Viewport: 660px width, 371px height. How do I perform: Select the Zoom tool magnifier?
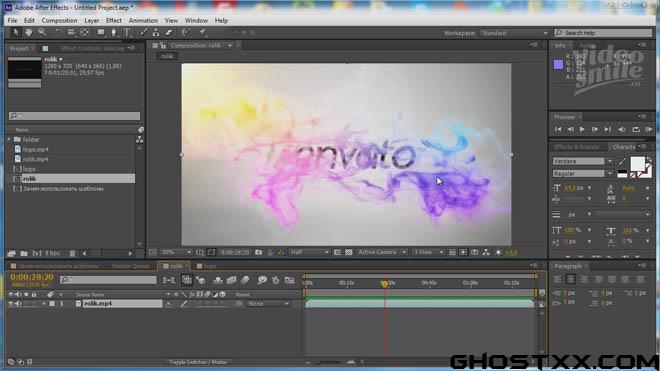pyautogui.click(x=42, y=32)
